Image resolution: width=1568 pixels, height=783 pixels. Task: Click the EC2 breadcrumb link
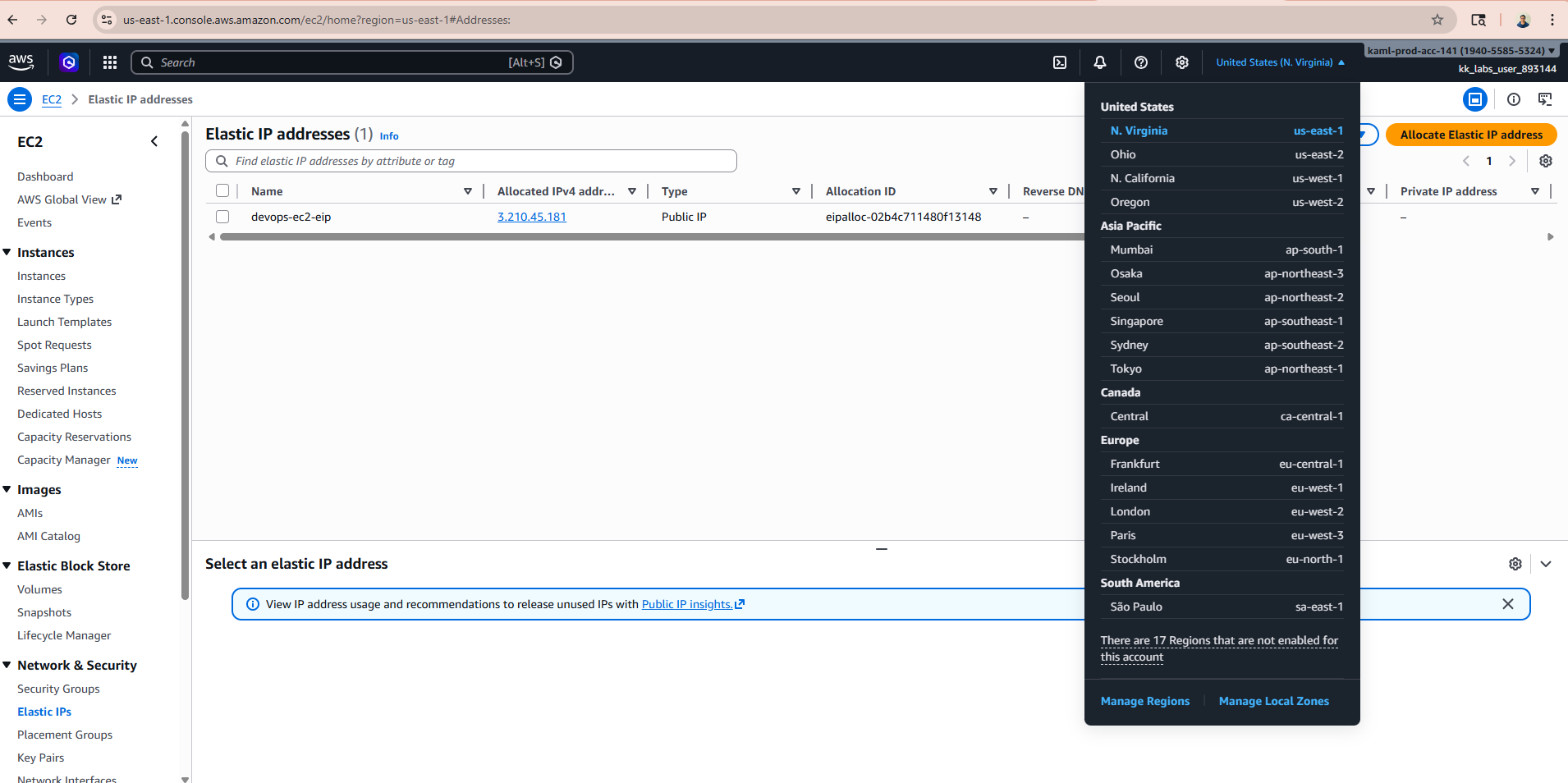(x=52, y=99)
